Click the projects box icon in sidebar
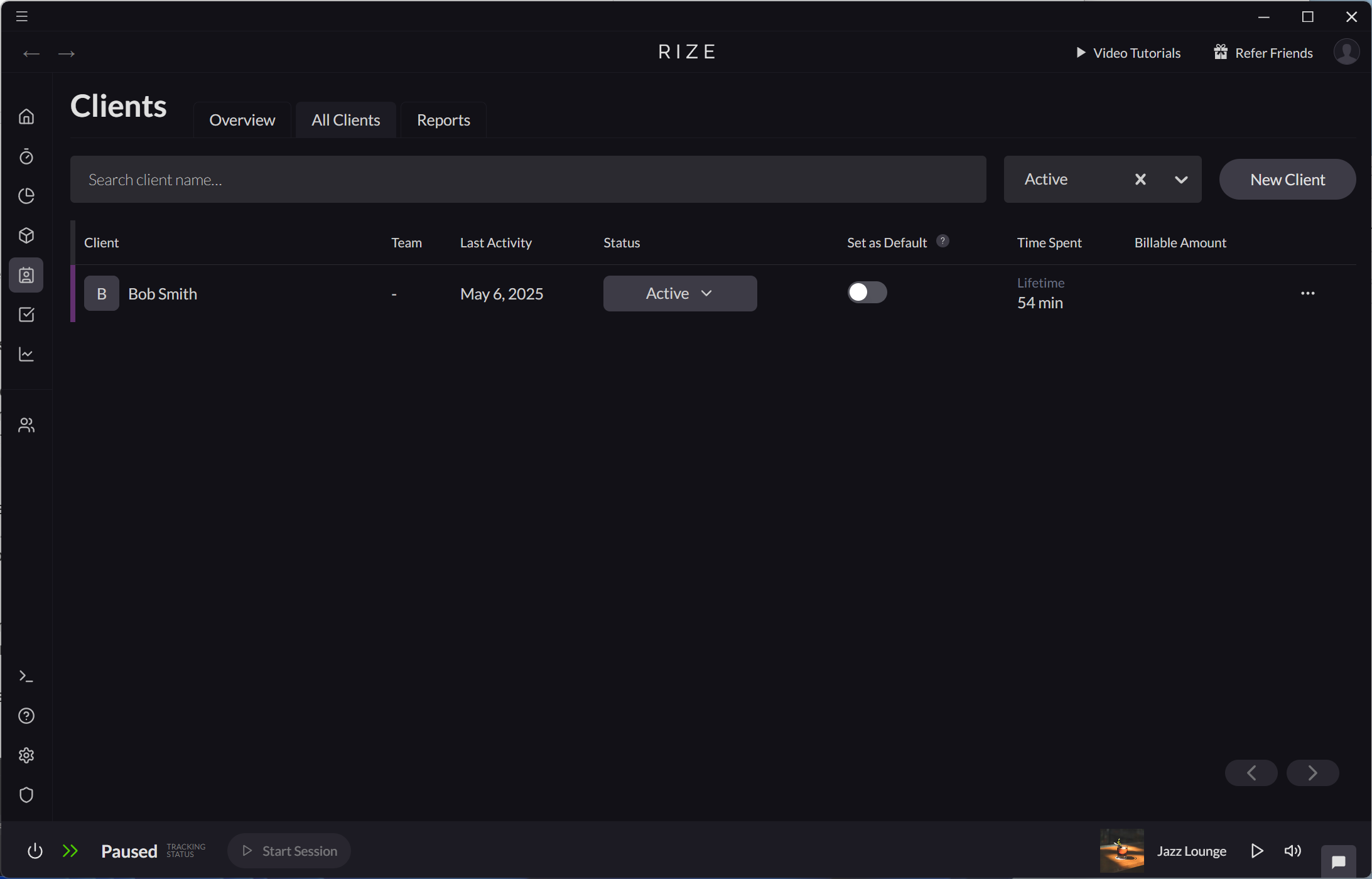Image resolution: width=1372 pixels, height=879 pixels. 26,235
